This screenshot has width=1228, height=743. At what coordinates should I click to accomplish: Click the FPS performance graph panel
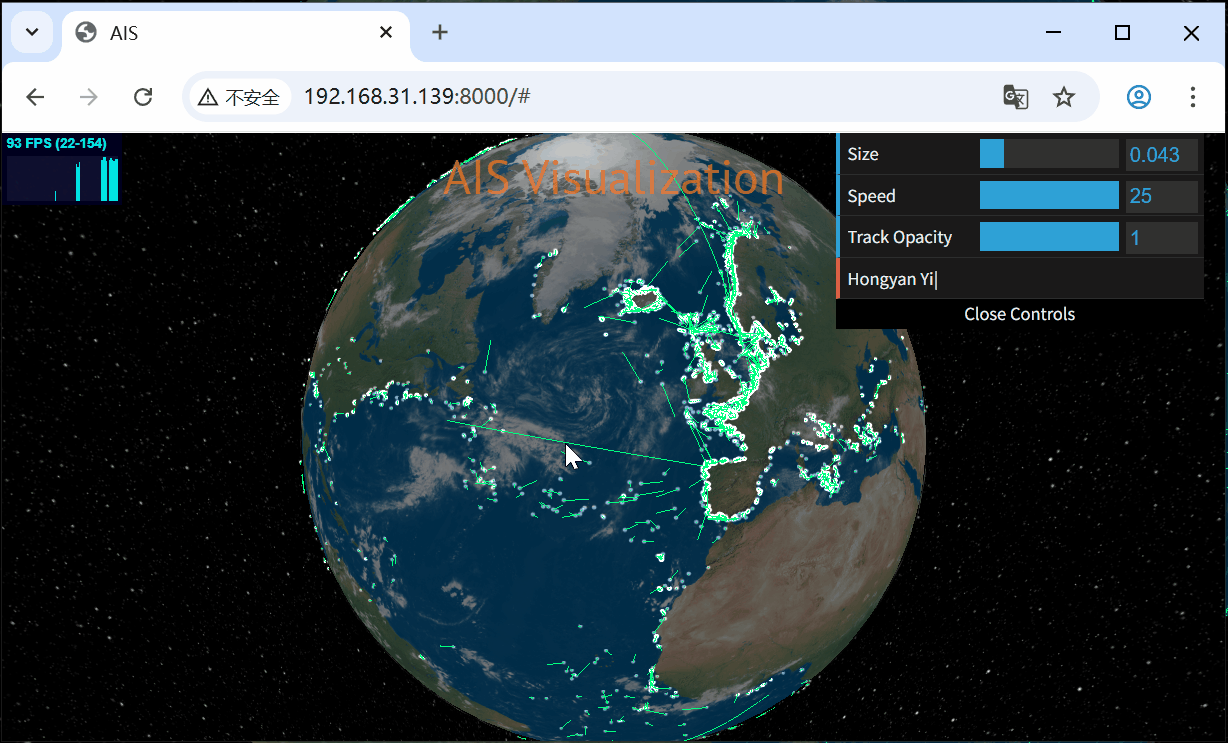point(62,168)
